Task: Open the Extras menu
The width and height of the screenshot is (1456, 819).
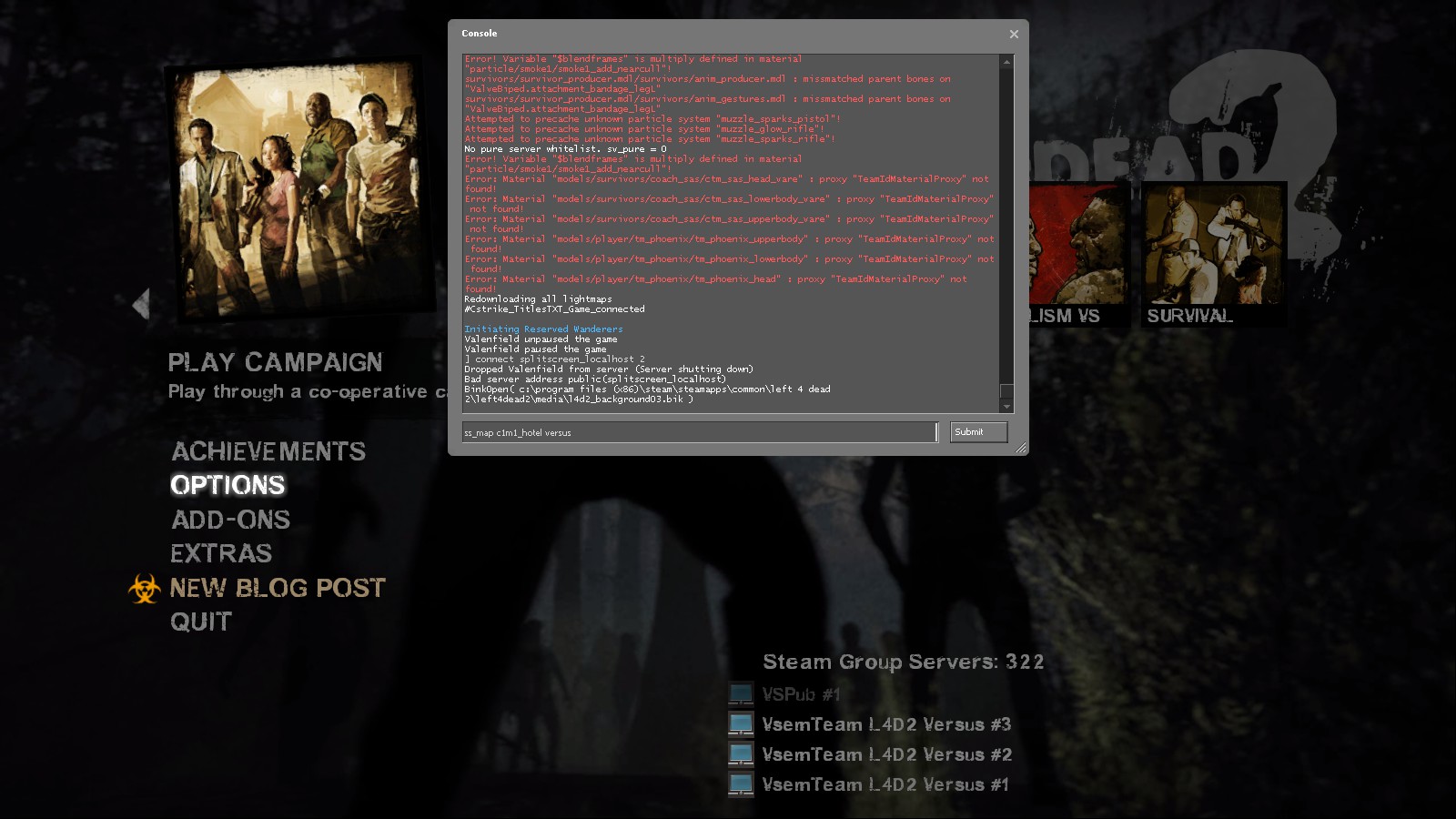Action: coord(221,553)
